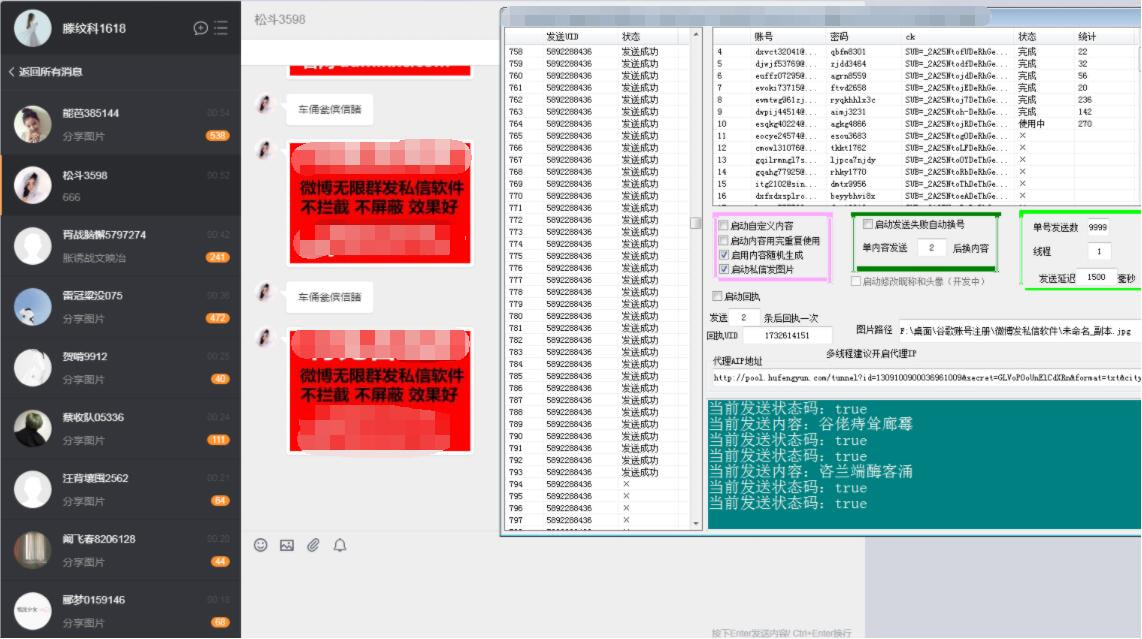
Task: Click the disabled 启动修改昵称和头像 checkbox
Action: (x=856, y=281)
